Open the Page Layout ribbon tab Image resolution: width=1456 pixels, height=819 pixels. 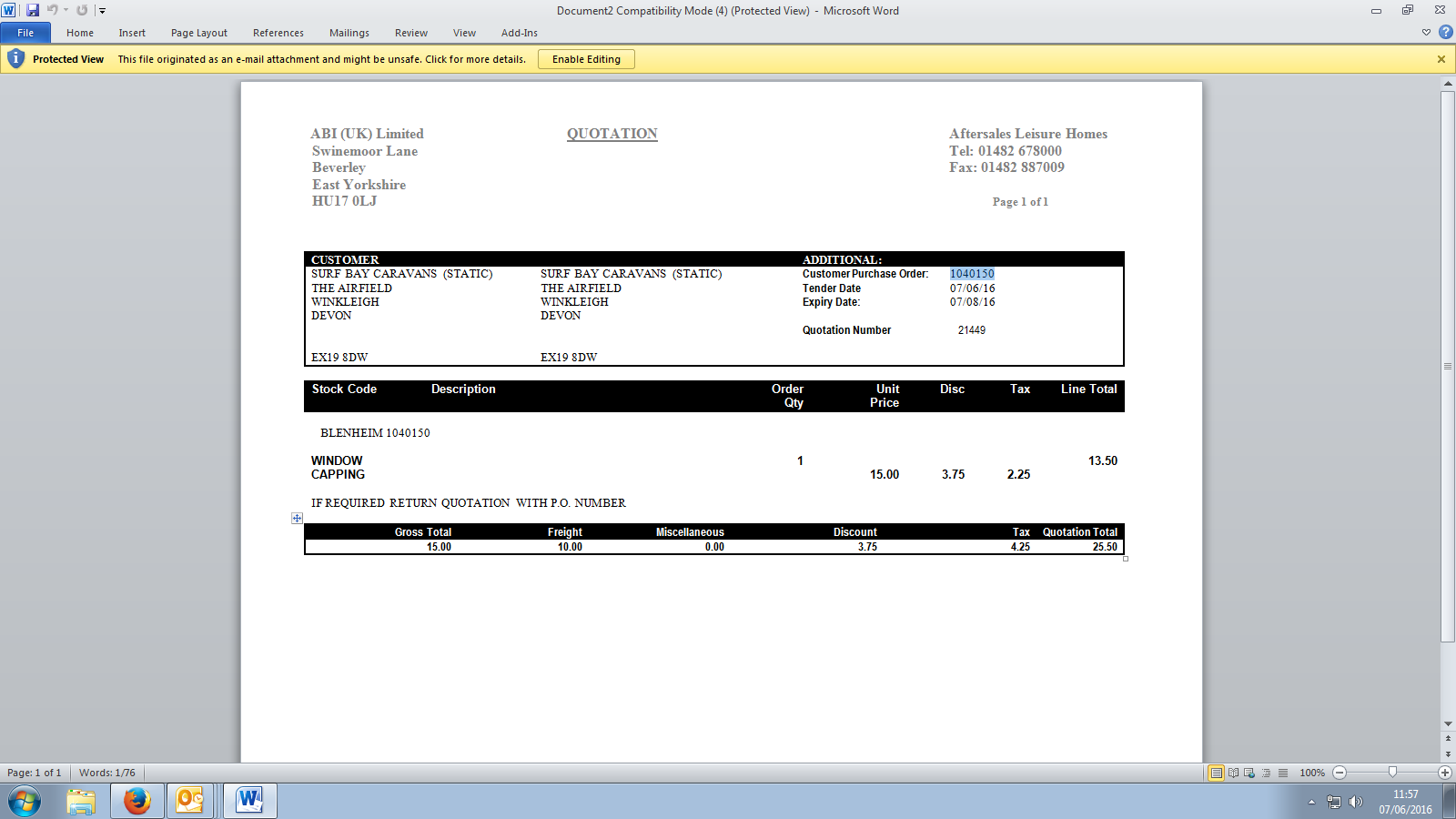coord(199,33)
